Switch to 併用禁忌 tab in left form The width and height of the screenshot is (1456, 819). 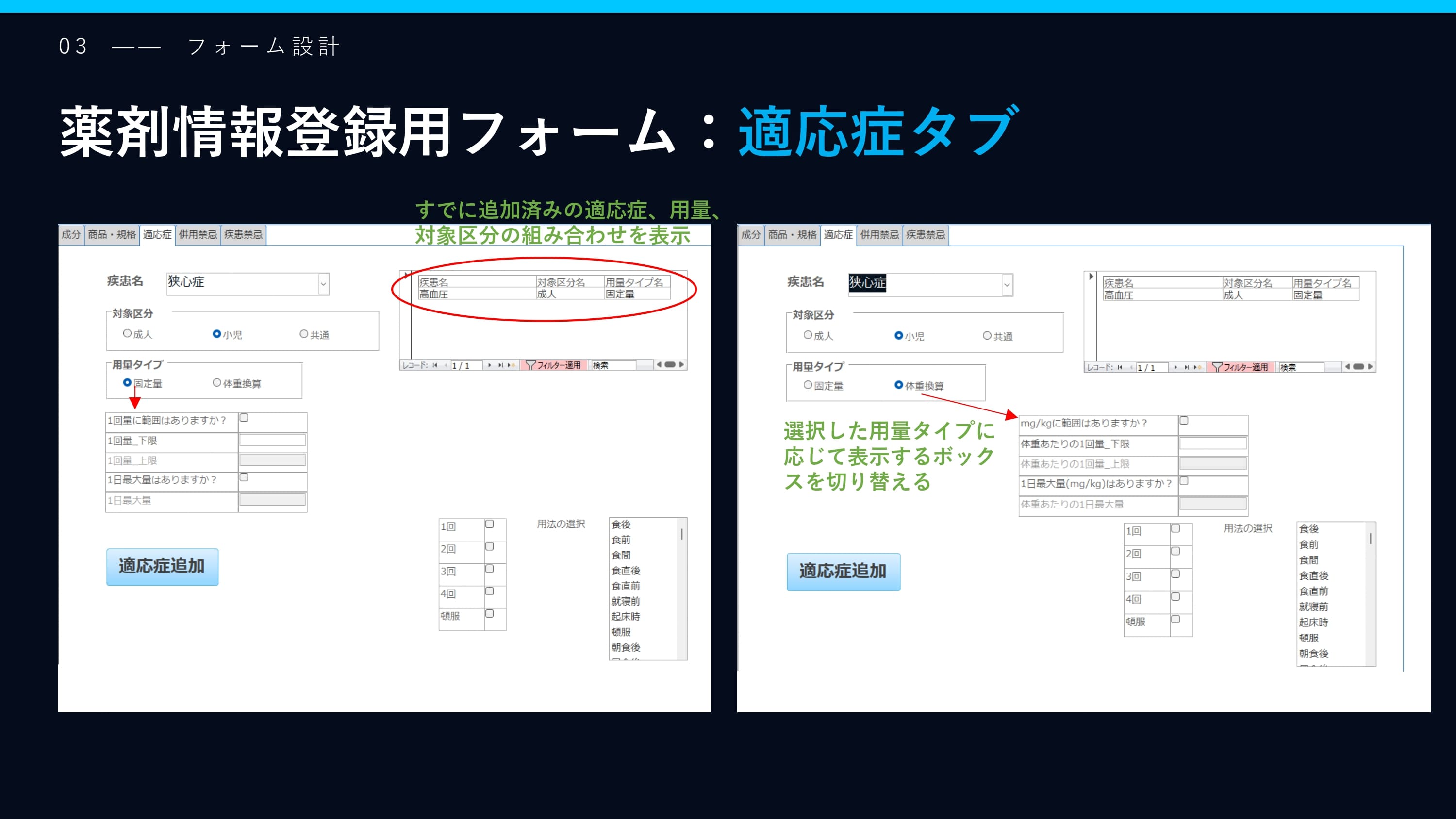point(198,234)
